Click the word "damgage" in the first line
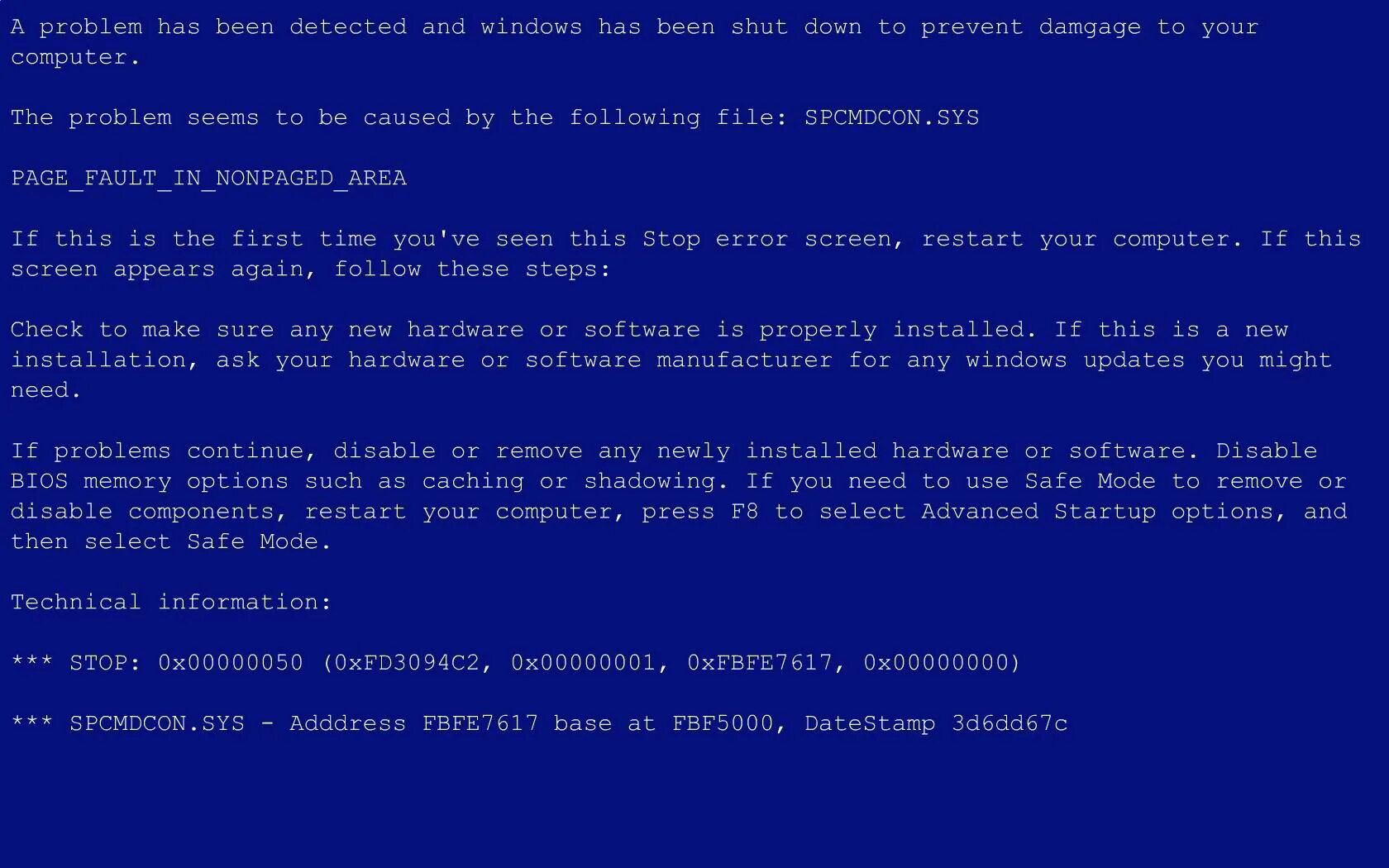Viewport: 1389px width, 868px height. (x=1090, y=27)
